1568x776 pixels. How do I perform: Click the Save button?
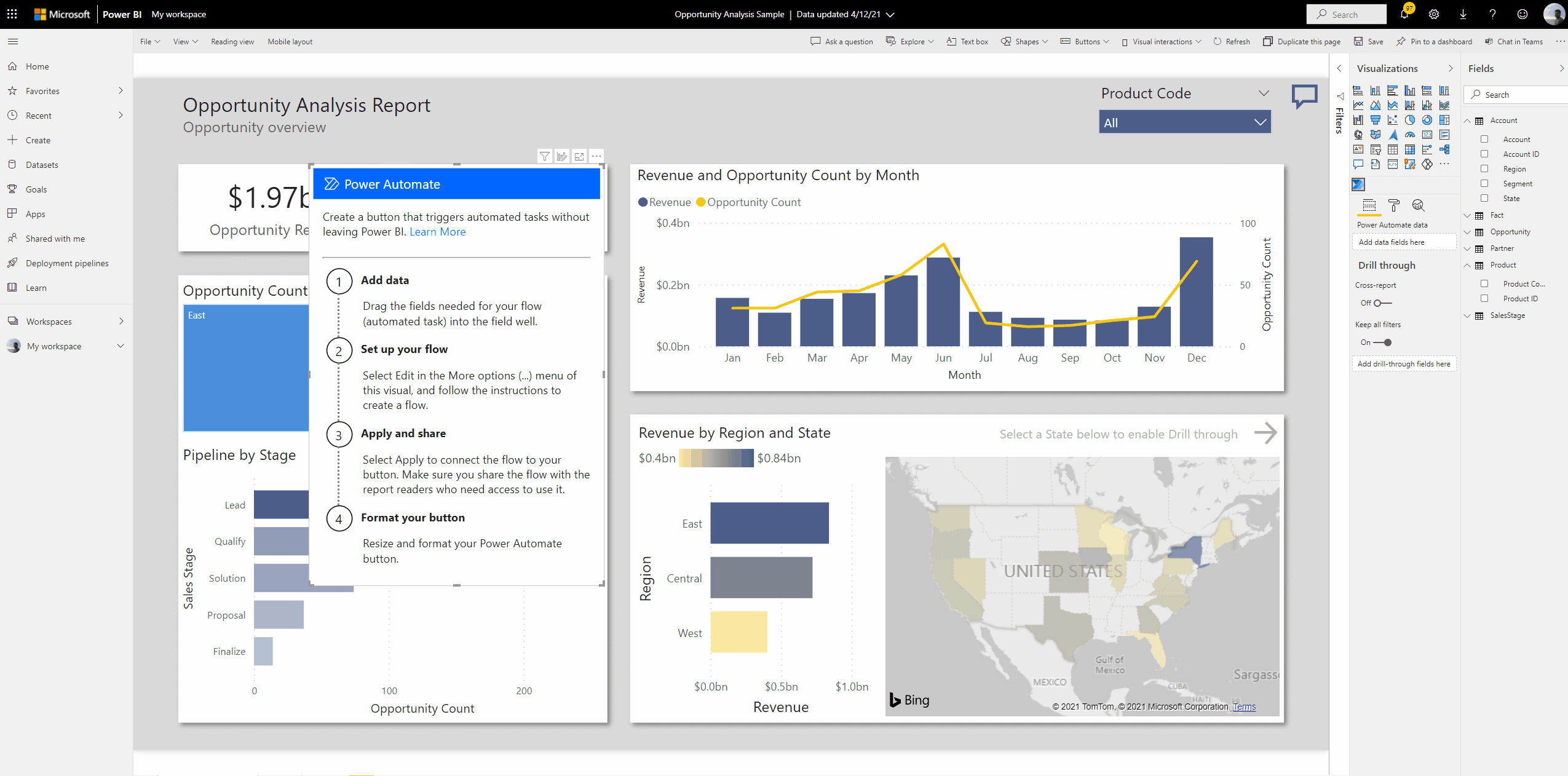click(1369, 42)
